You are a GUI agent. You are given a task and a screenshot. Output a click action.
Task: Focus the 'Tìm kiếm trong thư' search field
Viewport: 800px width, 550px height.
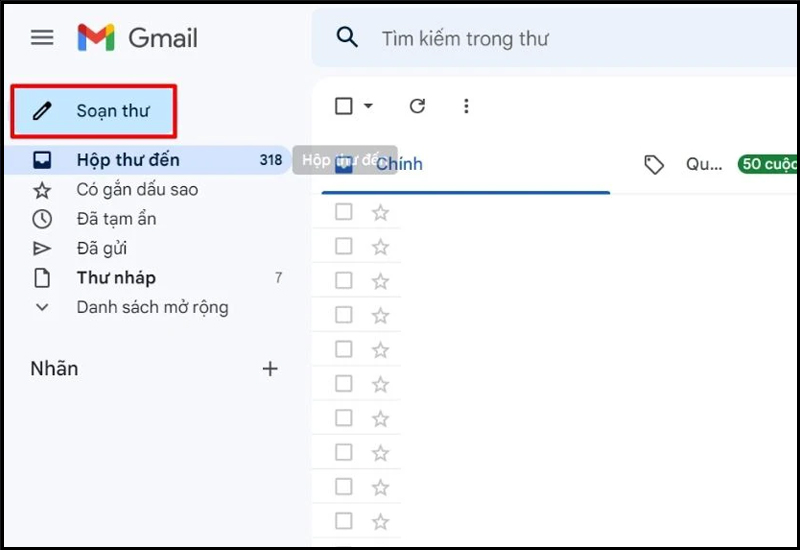555,38
